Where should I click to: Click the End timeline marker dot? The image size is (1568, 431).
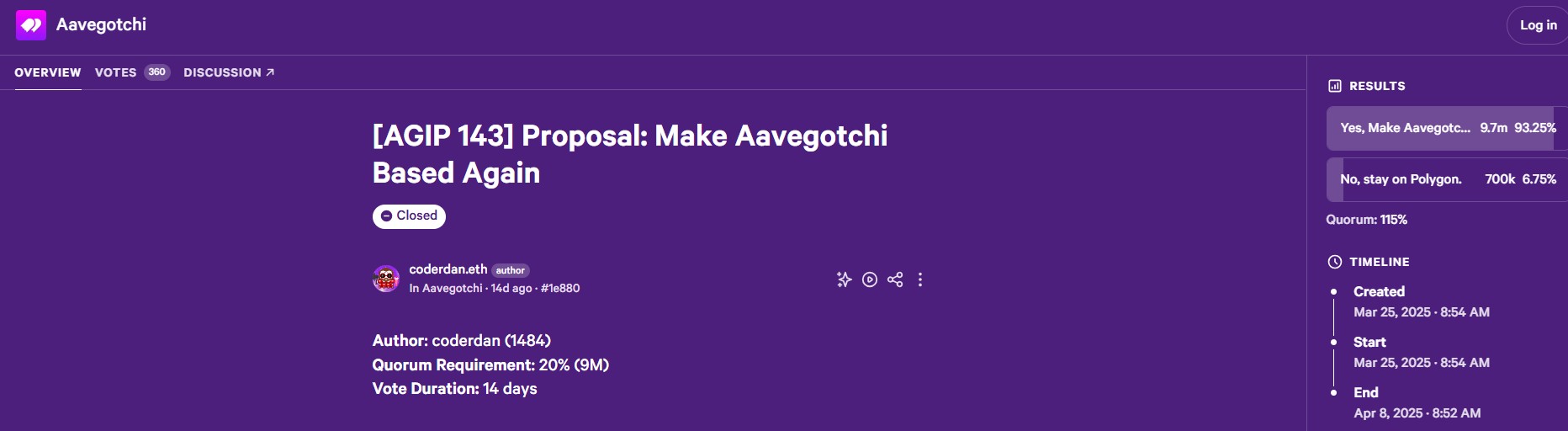[x=1333, y=392]
